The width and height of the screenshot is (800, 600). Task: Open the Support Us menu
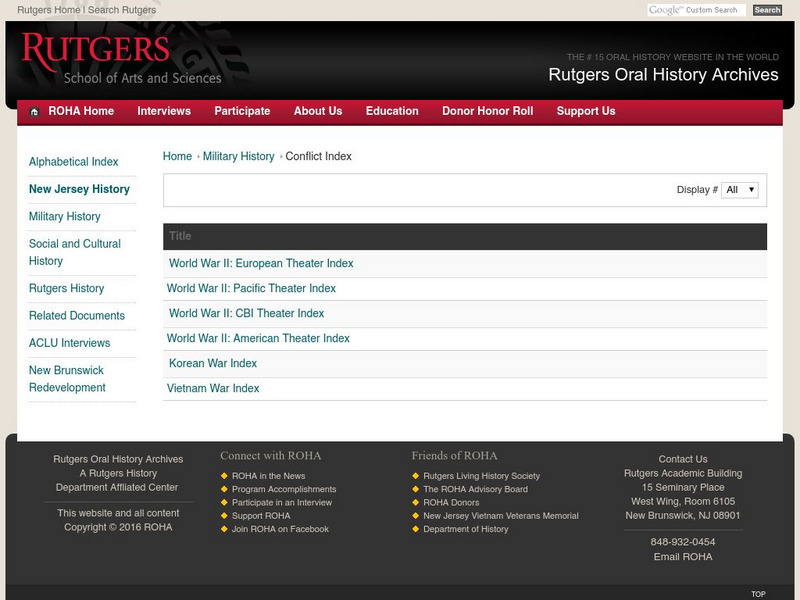click(x=586, y=111)
